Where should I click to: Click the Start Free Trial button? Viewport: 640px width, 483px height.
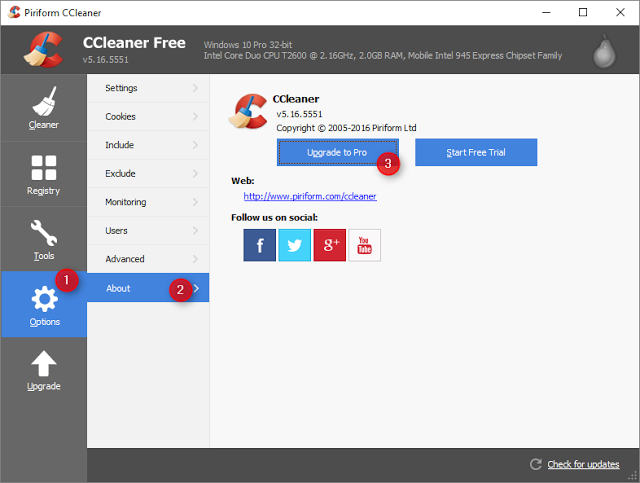coord(476,152)
